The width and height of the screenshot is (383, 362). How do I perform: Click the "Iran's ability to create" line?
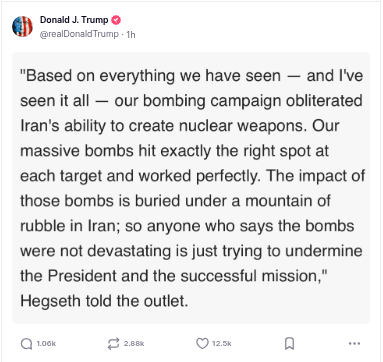pyautogui.click(x=180, y=126)
